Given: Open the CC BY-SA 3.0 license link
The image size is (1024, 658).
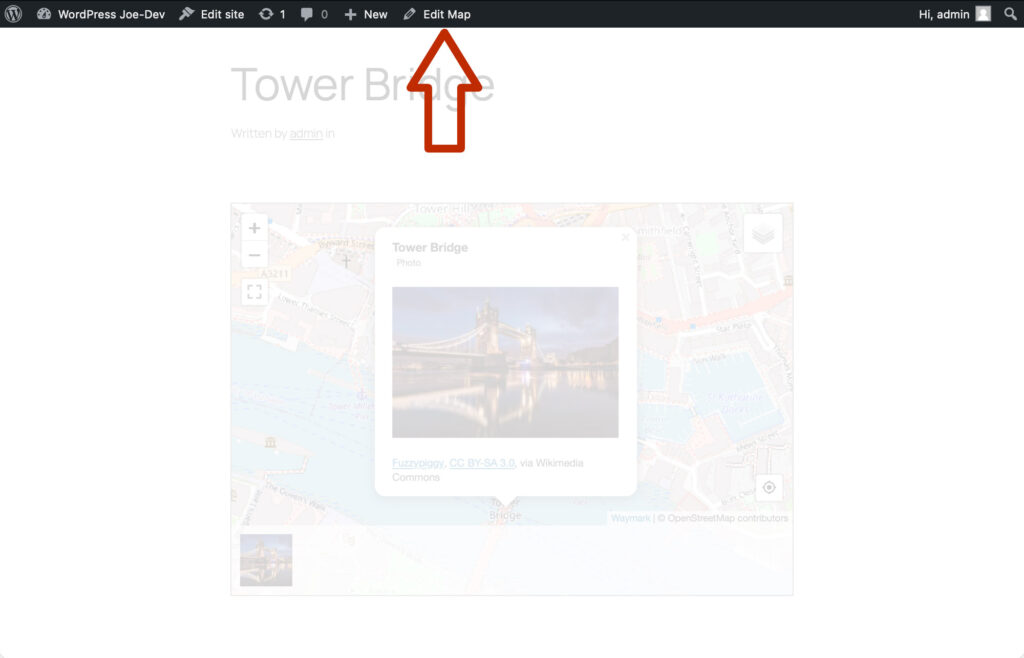Looking at the screenshot, I should pos(482,463).
